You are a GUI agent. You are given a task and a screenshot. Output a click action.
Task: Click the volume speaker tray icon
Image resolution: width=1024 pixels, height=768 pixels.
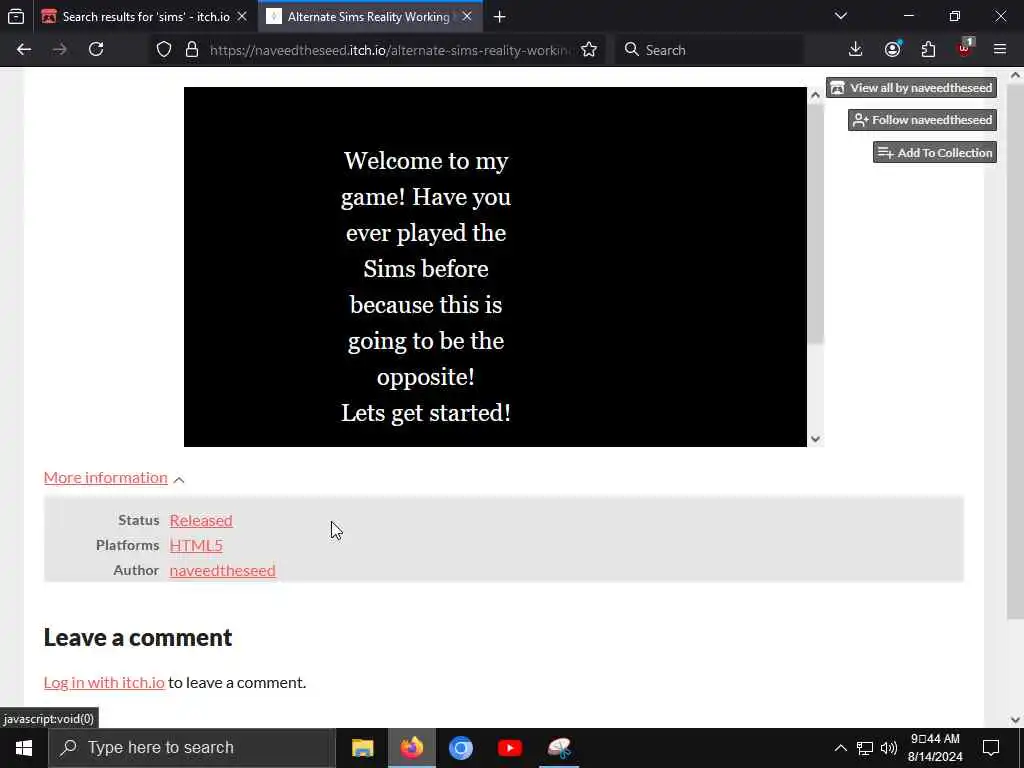pos(889,748)
